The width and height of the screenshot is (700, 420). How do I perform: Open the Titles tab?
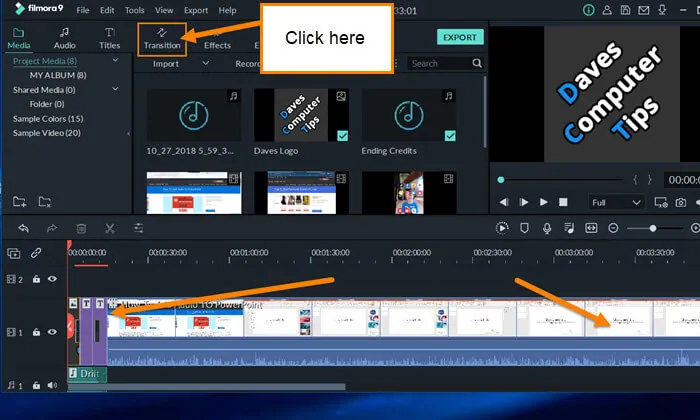(109, 38)
